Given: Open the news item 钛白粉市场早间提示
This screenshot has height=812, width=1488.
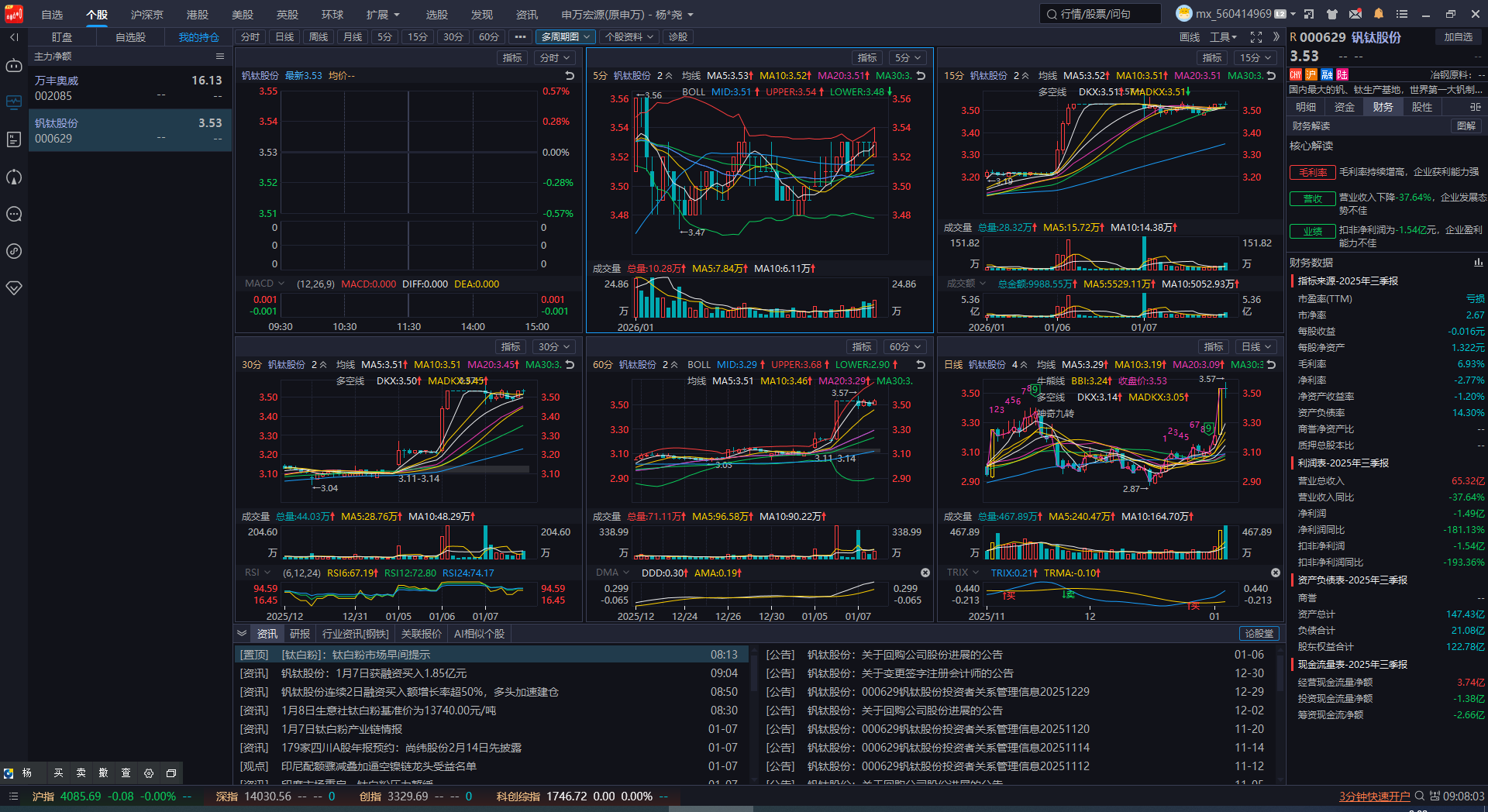Looking at the screenshot, I should tap(491, 655).
